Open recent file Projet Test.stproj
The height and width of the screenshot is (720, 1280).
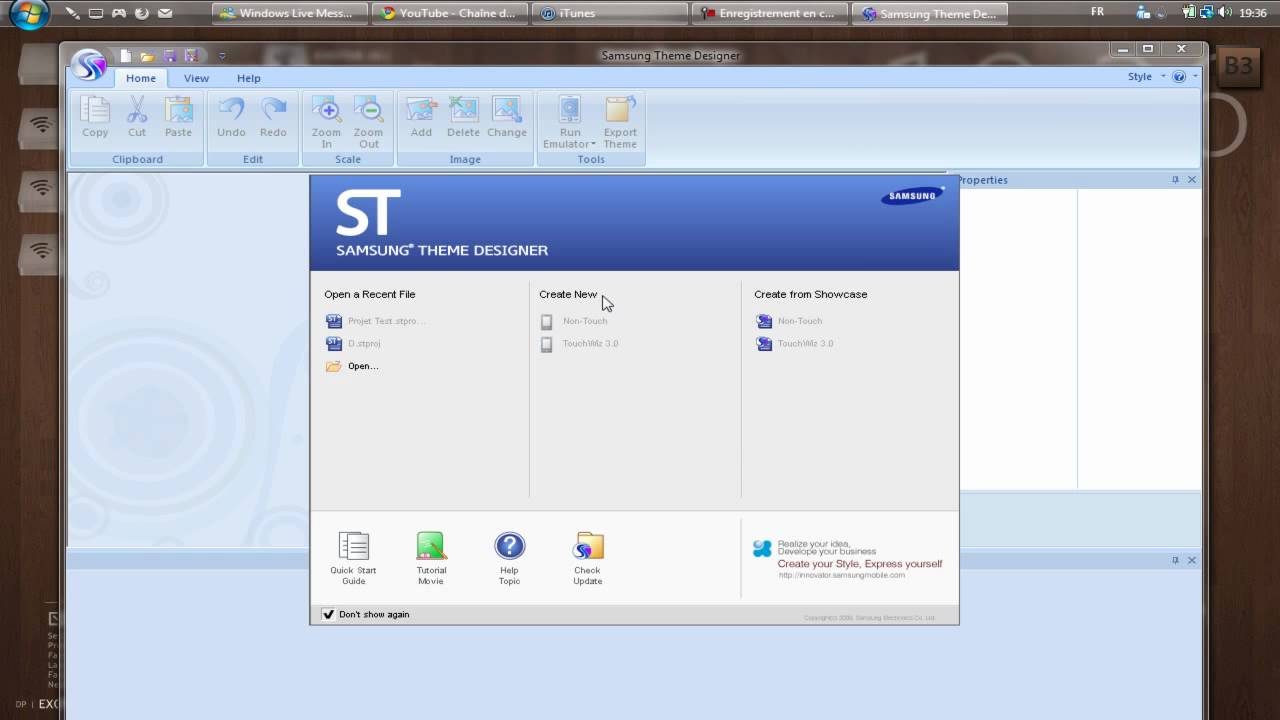tap(376, 321)
